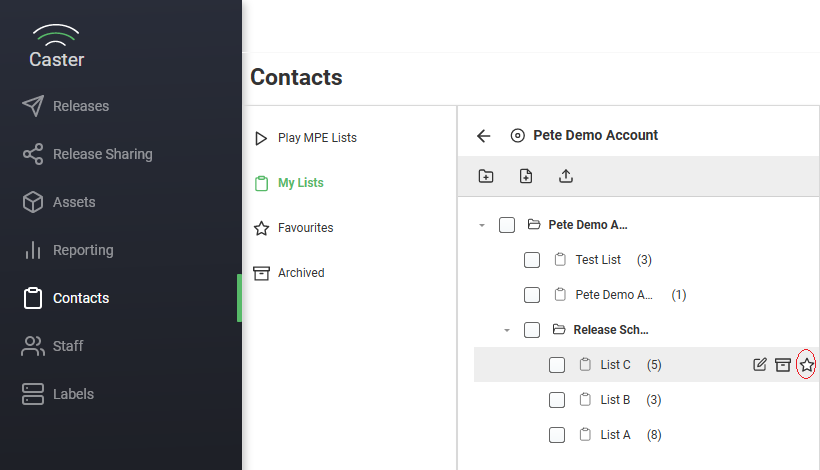Collapse the Release Sch... folder arrow

(507, 330)
